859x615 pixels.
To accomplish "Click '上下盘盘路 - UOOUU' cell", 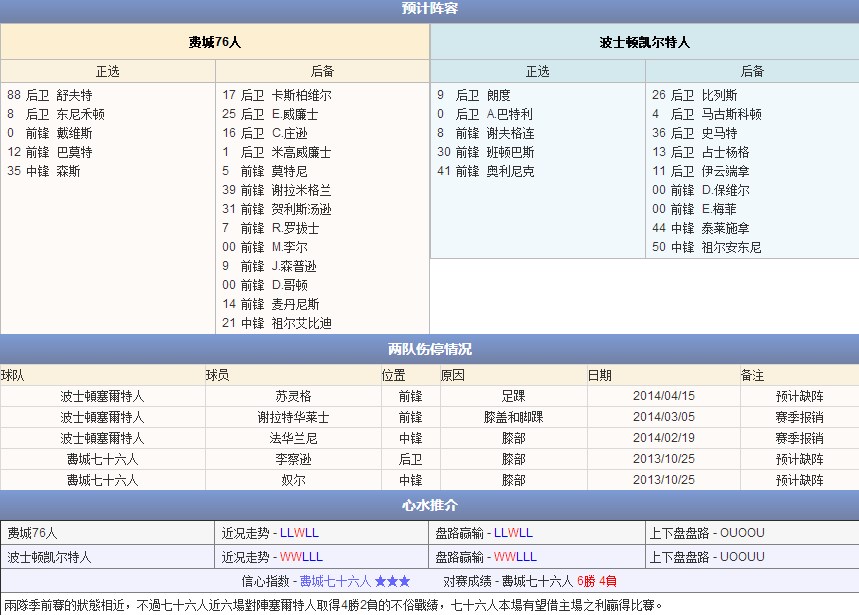I will (x=707, y=557).
